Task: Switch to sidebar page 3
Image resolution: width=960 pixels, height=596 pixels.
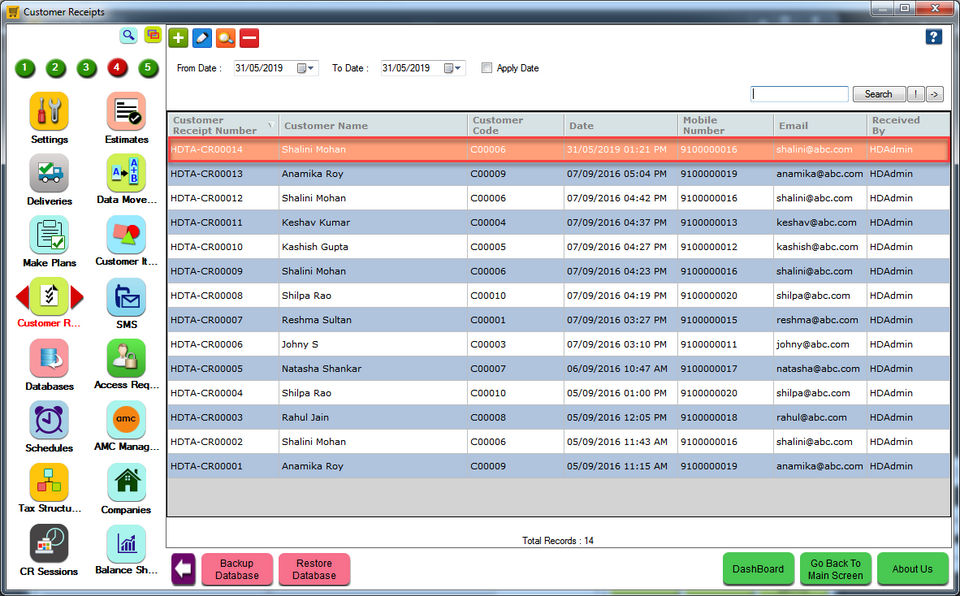Action: coord(86,68)
